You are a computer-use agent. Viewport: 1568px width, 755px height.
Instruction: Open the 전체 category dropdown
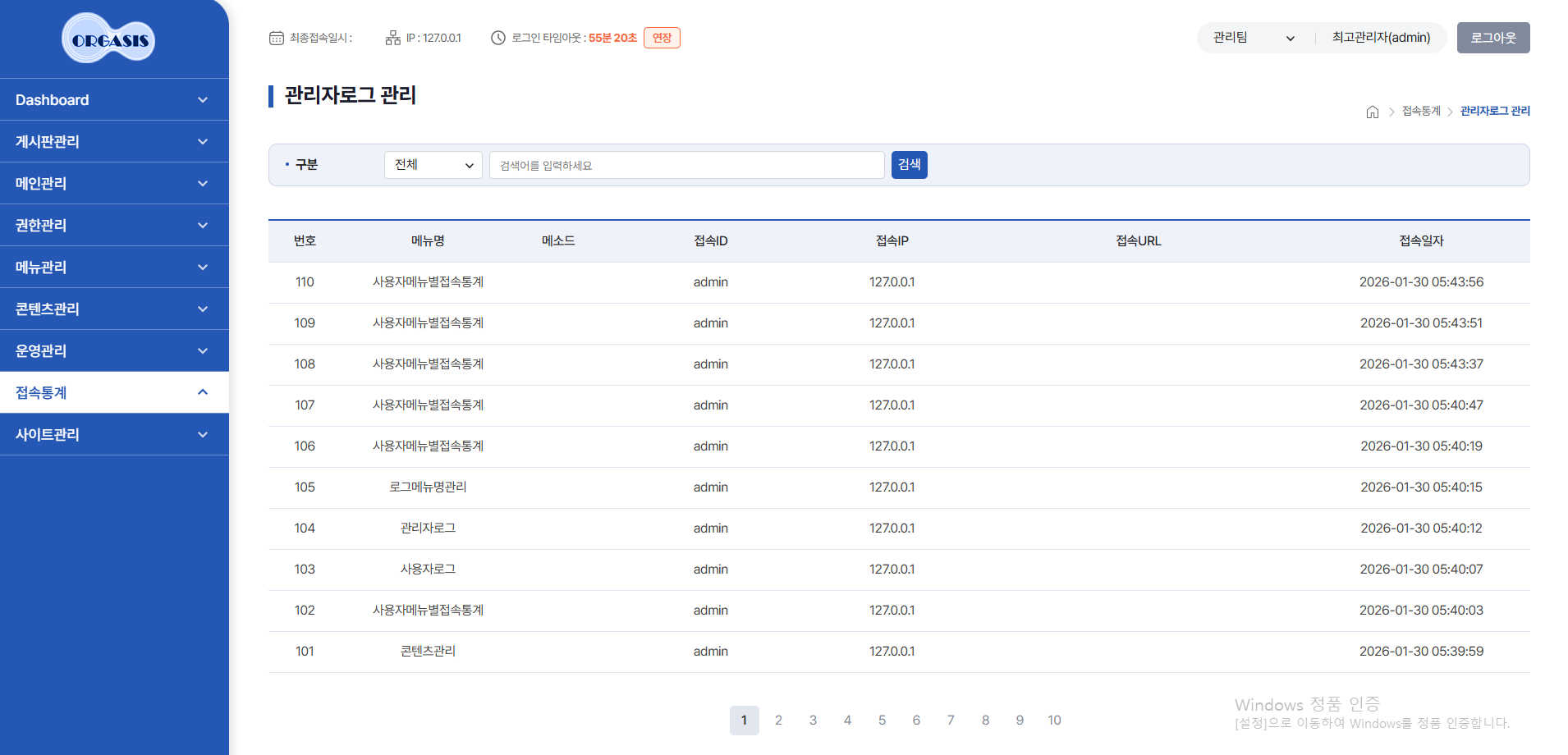pos(433,165)
